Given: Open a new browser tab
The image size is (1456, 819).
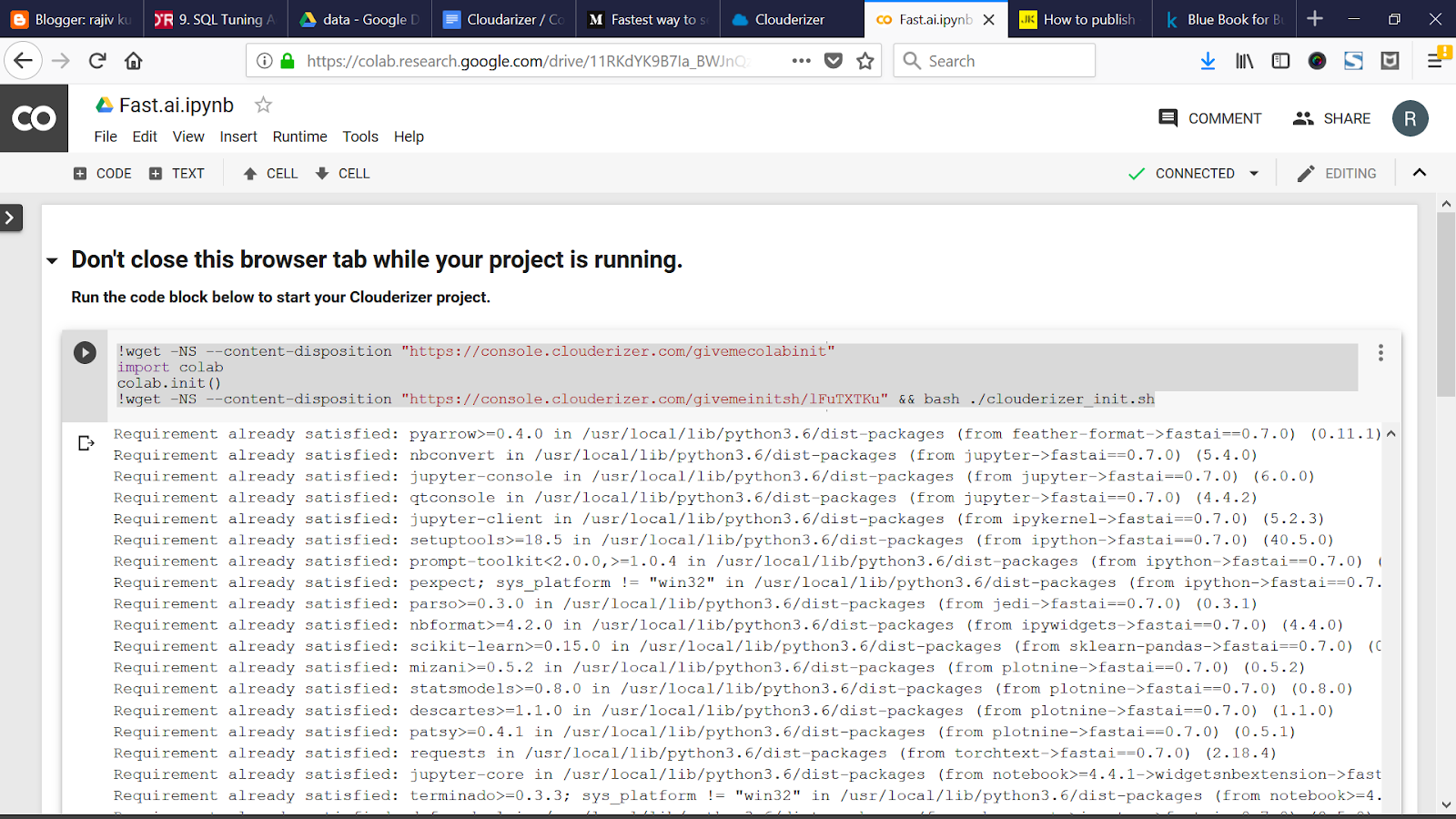Looking at the screenshot, I should pyautogui.click(x=1315, y=19).
